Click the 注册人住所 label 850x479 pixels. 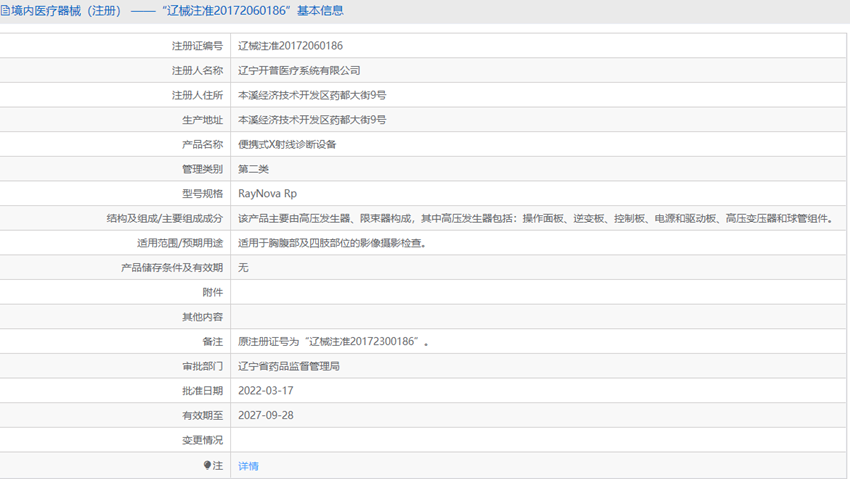(x=197, y=95)
